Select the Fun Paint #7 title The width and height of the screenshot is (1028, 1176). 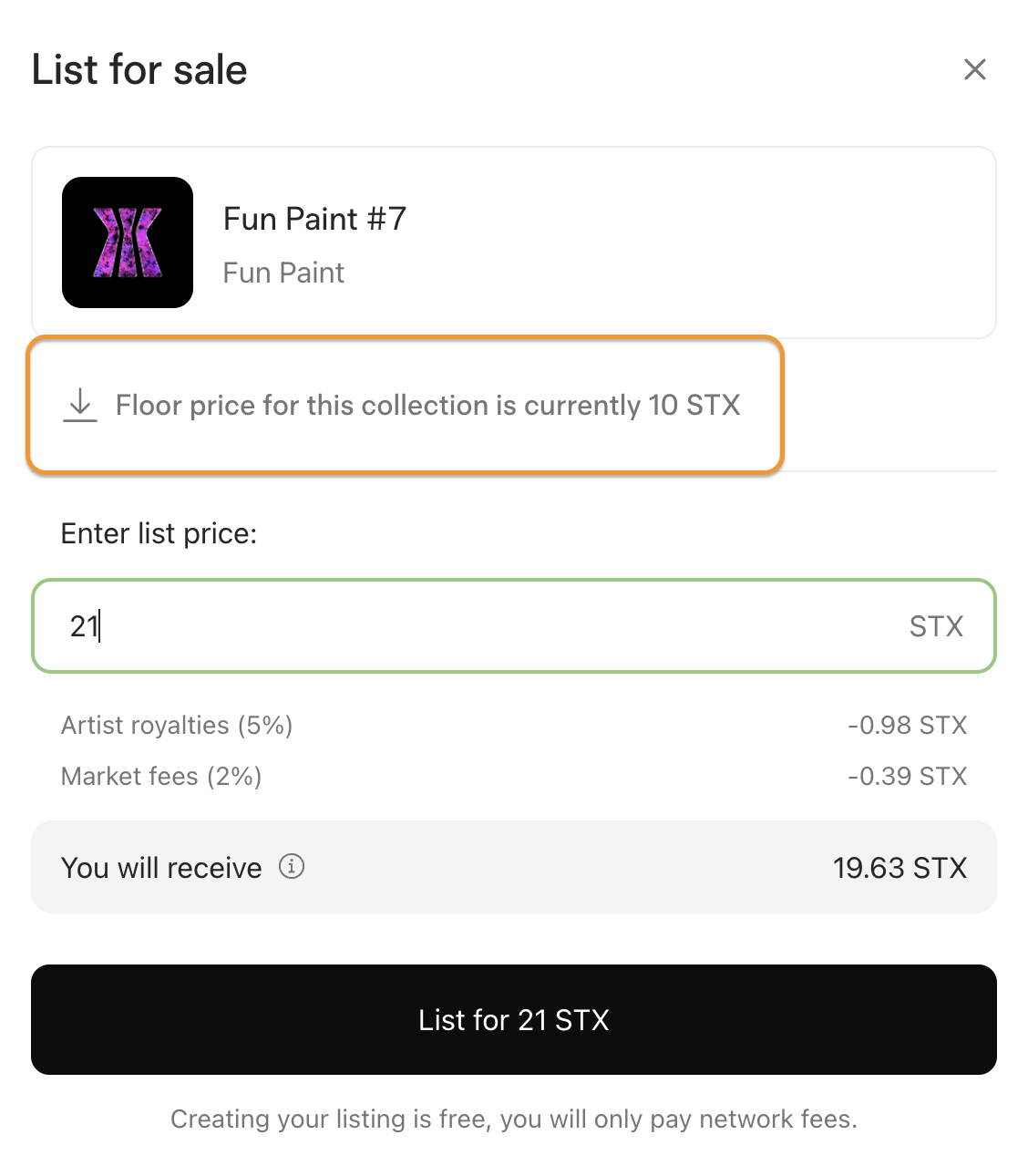pos(314,219)
